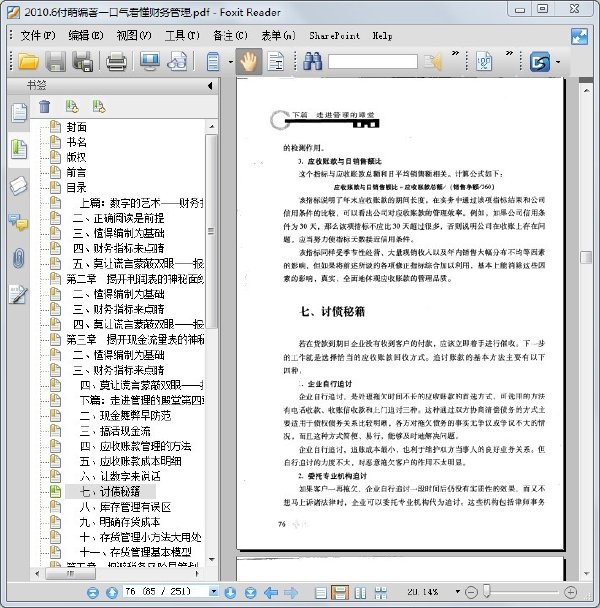Select bookmark 封面
This screenshot has width=600, height=608.
tap(76, 127)
